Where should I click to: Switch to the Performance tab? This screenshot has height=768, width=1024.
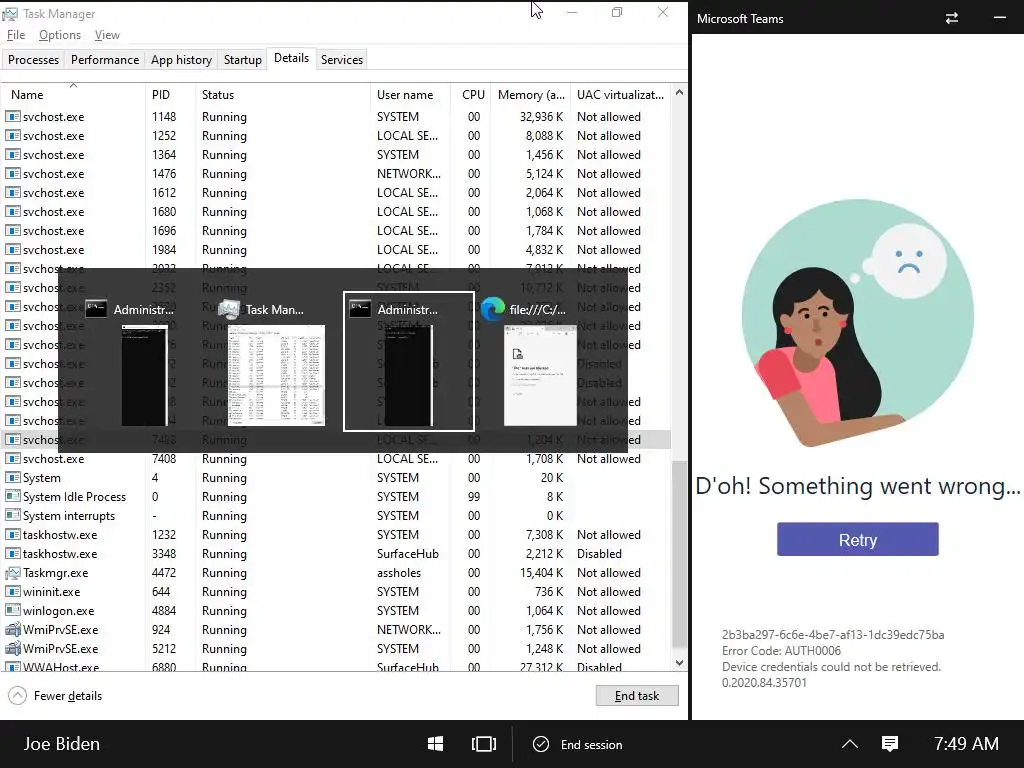[x=104, y=59]
